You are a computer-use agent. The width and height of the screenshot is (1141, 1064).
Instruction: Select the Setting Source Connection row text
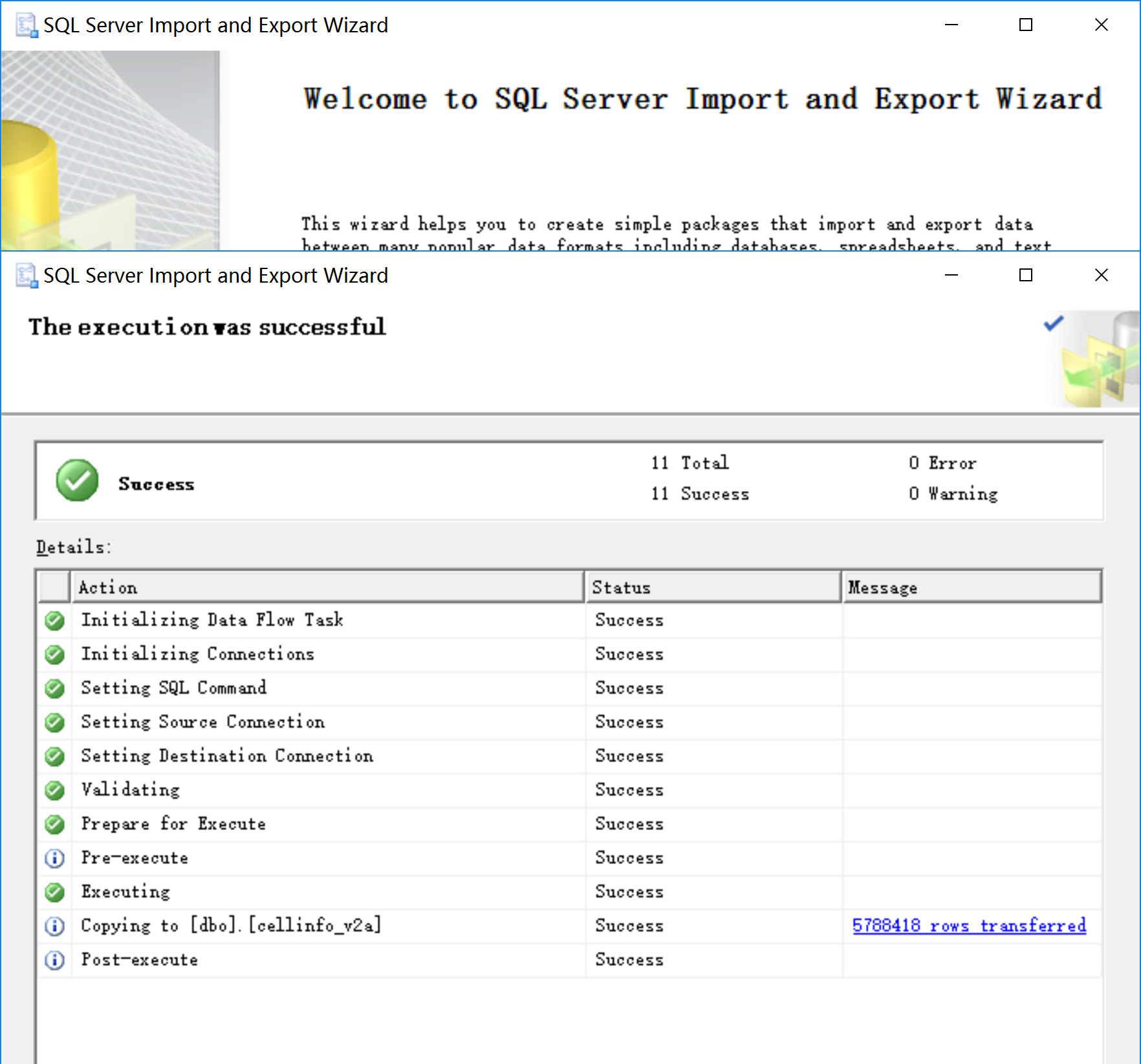coord(203,721)
